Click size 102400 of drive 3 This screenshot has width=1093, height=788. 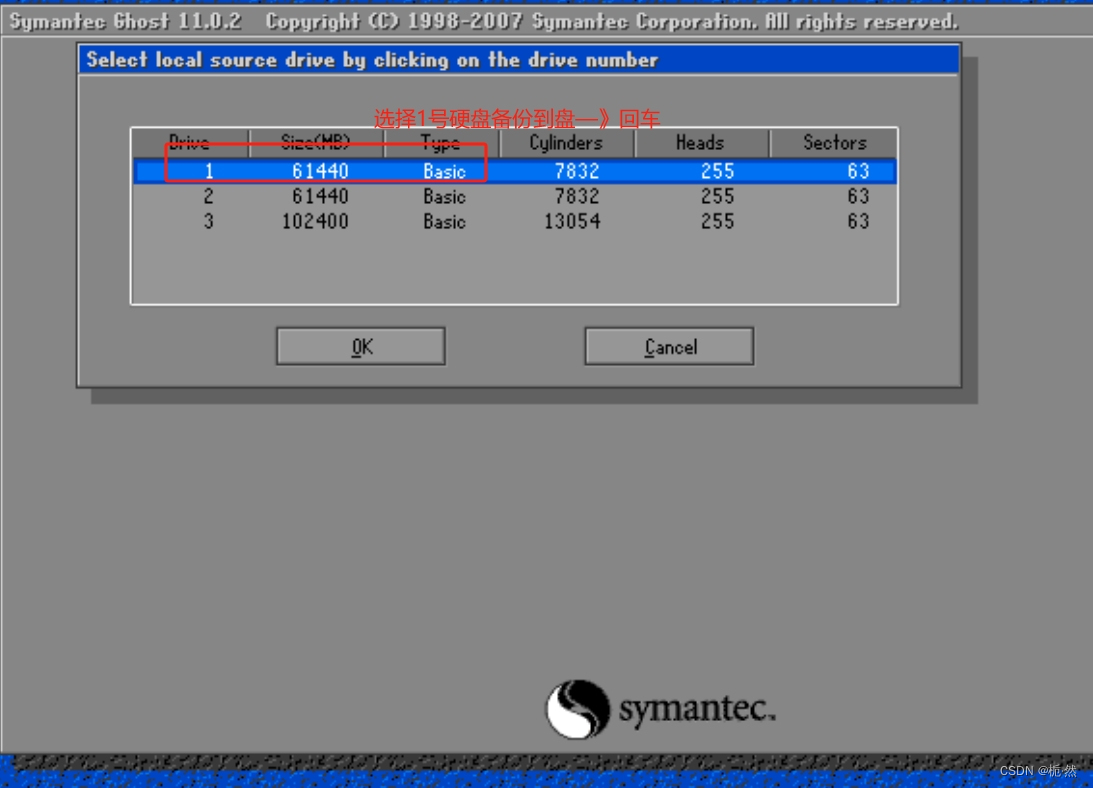click(315, 222)
